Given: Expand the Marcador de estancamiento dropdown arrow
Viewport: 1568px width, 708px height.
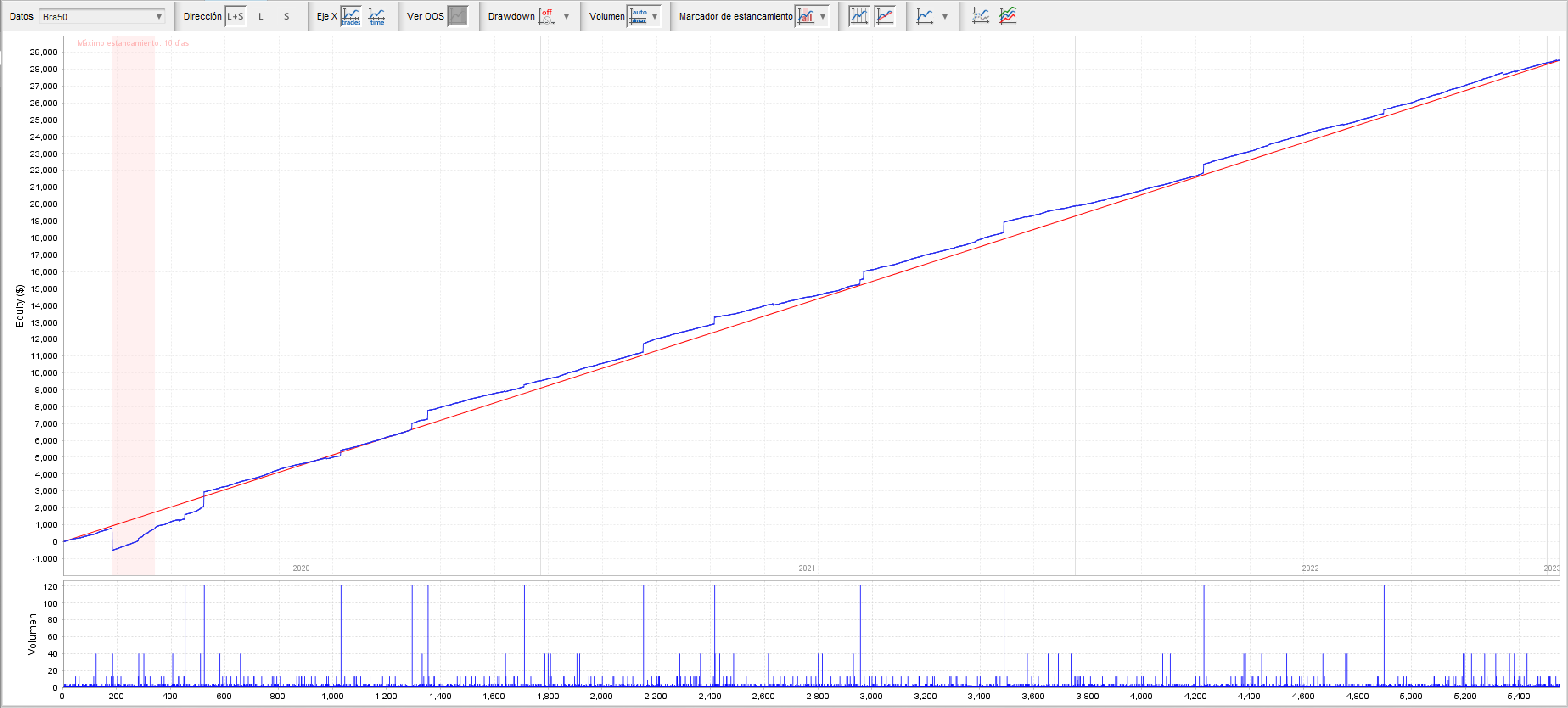Looking at the screenshot, I should click(x=822, y=17).
